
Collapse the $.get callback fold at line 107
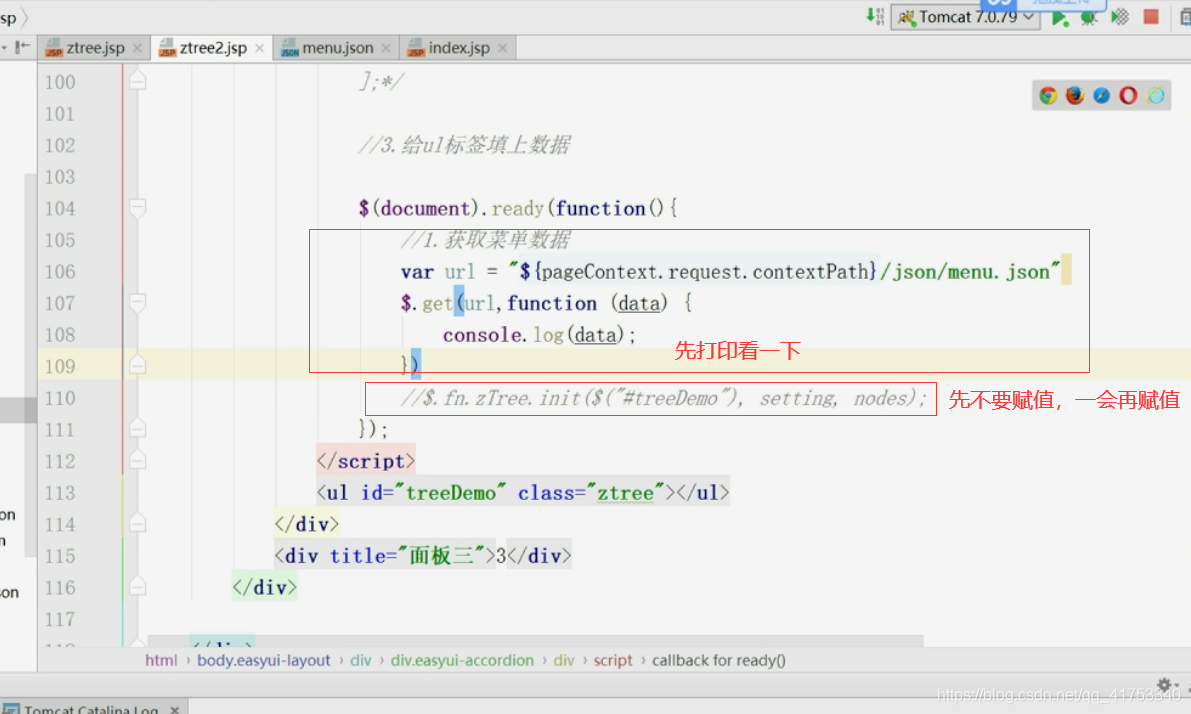[x=137, y=302]
